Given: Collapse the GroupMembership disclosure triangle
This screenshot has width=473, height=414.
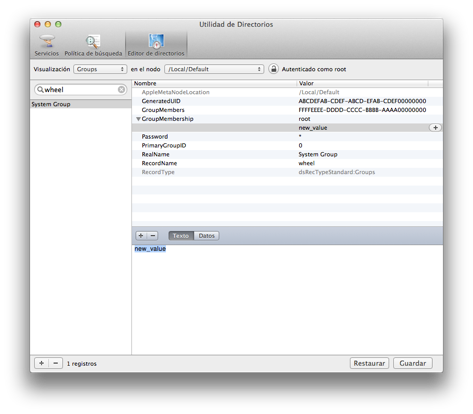Looking at the screenshot, I should tap(138, 119).
